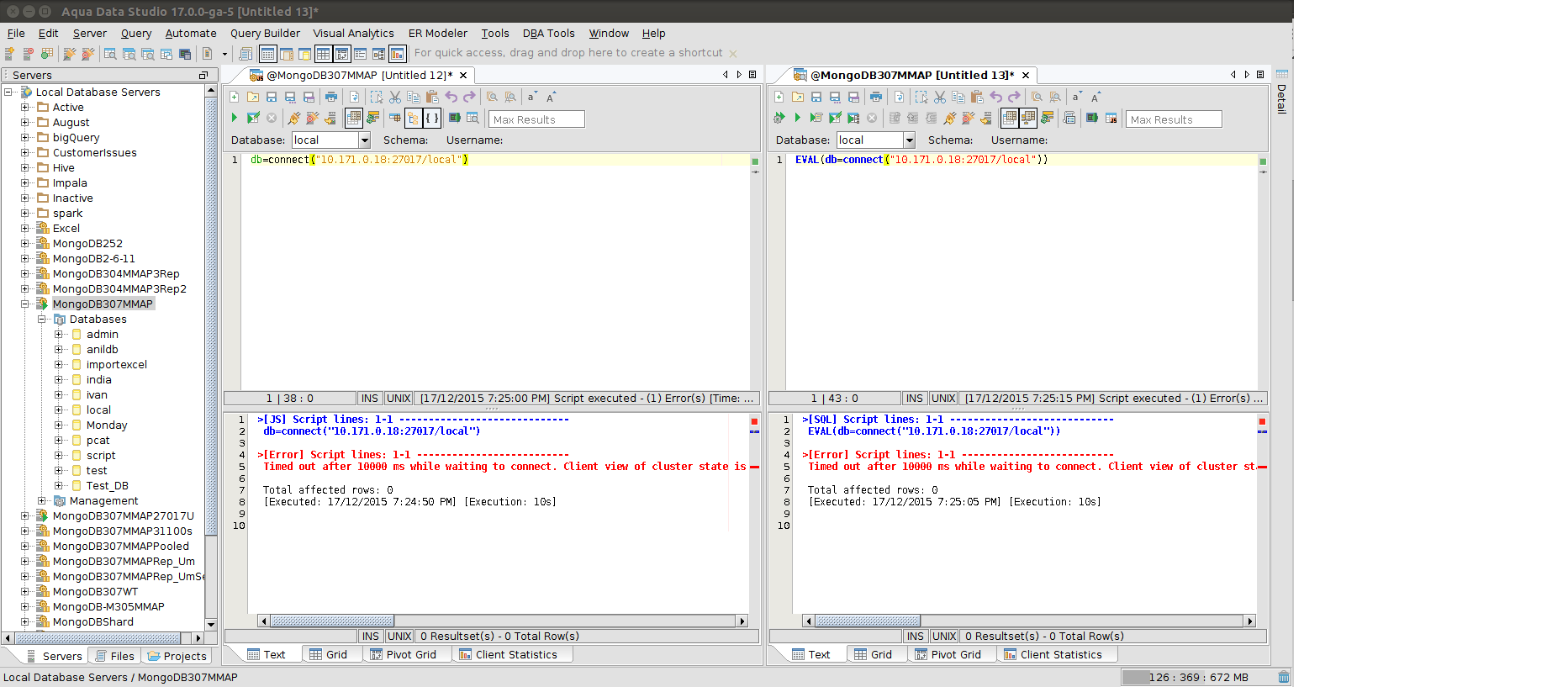This screenshot has width=1568, height=687.
Task: Toggle the INS insert mode in Untitled 13 status bar
Action: 915,399
